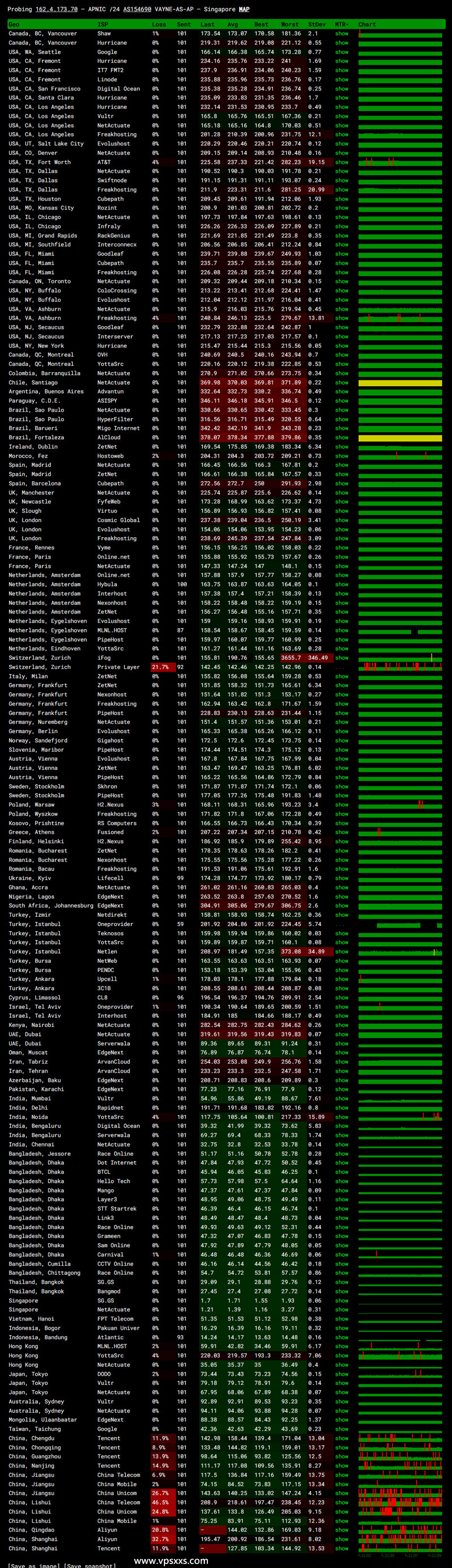Viewport: 452px width, 1568px height.
Task: Open the AS154690 network link
Action: (138, 10)
